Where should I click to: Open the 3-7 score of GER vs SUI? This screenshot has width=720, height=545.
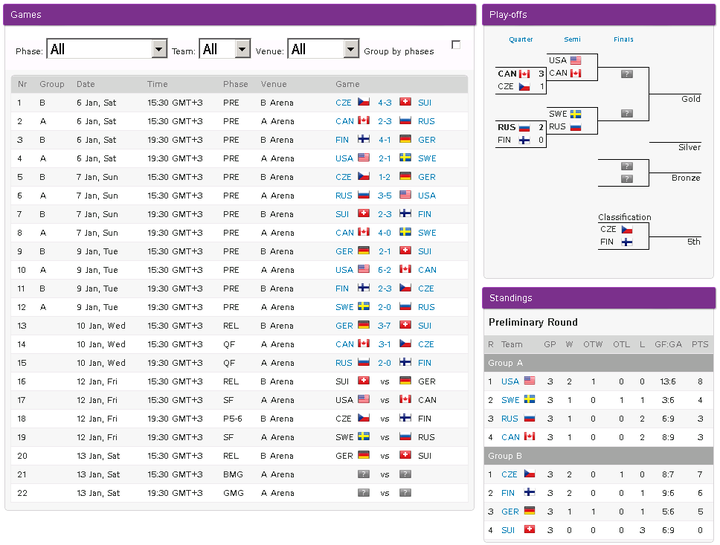click(384, 326)
